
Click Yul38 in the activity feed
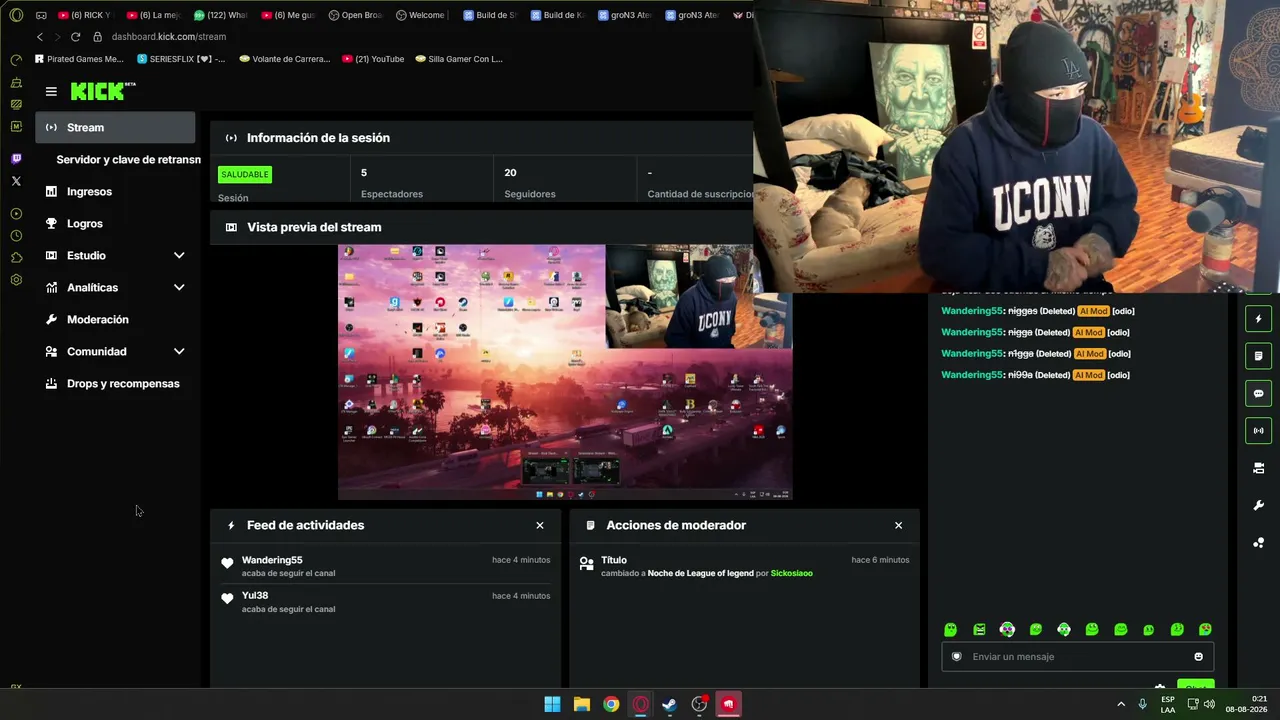tap(255, 596)
